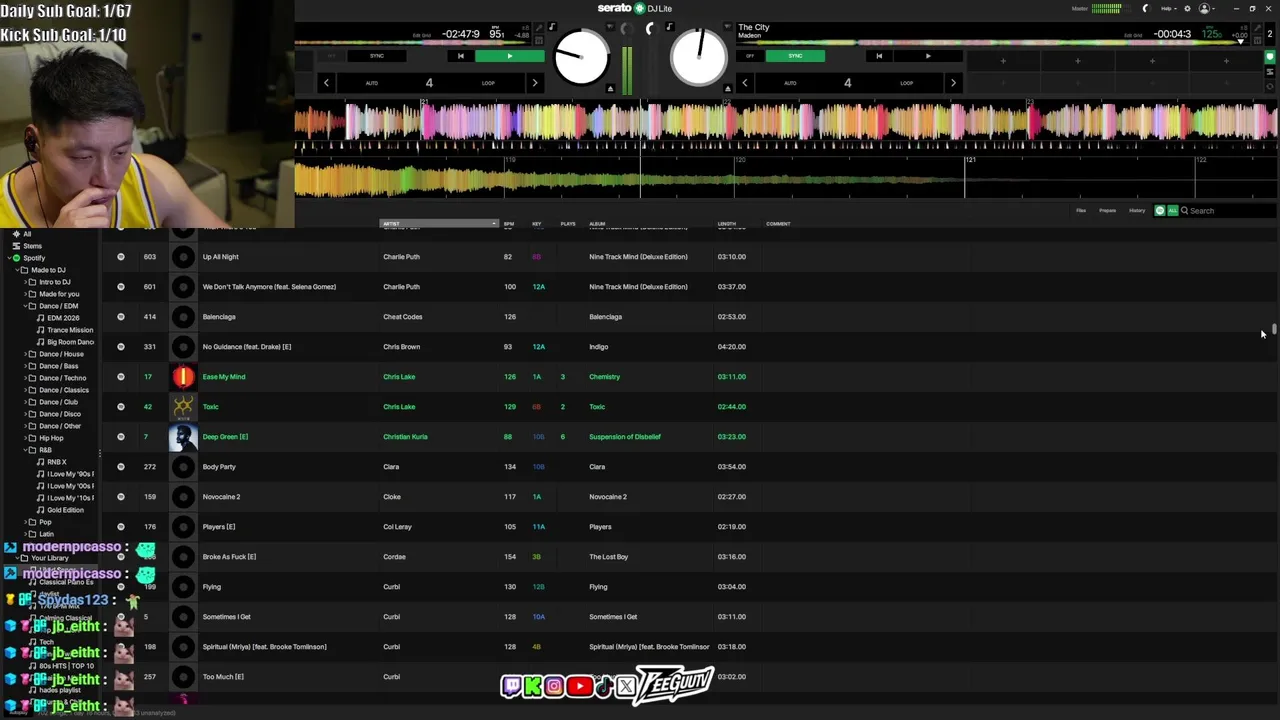This screenshot has height=720, width=1280.
Task: Click the right deck spinning platter
Action: point(699,57)
